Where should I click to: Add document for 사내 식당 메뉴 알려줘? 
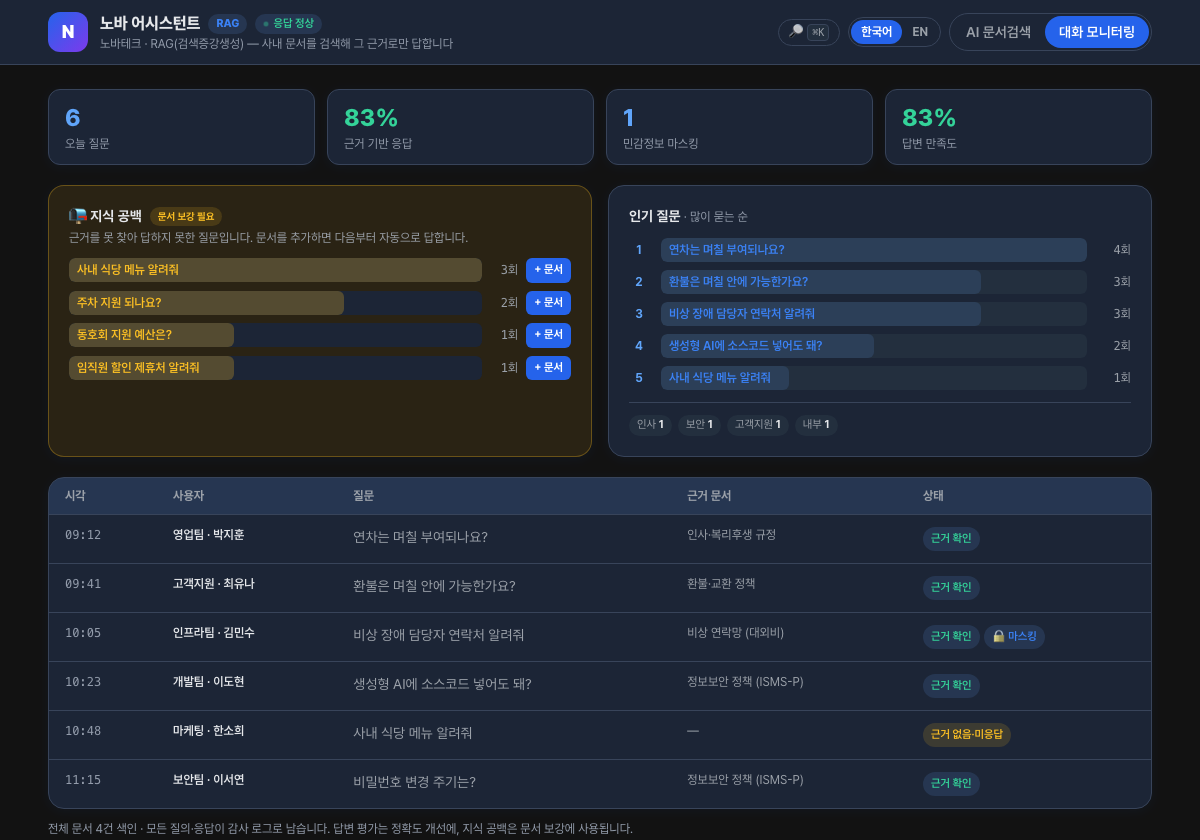point(548,270)
